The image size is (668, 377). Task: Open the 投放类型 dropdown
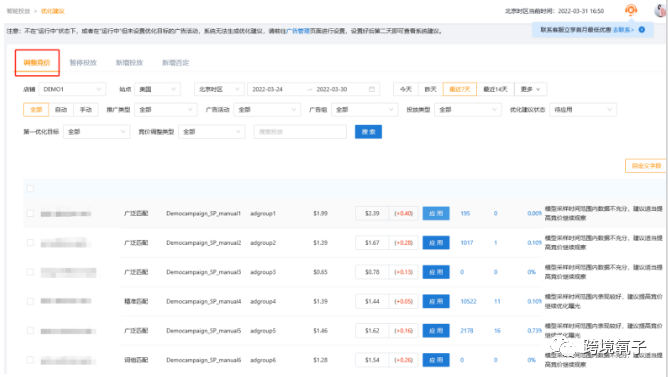click(x=468, y=110)
